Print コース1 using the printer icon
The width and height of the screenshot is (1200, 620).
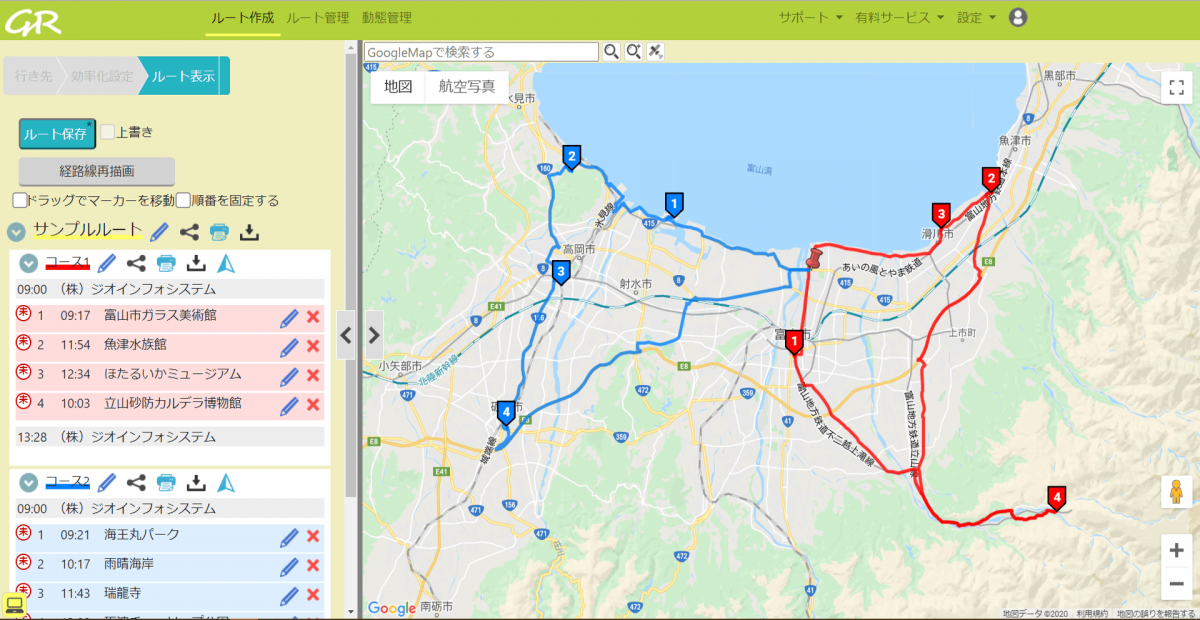click(x=166, y=263)
